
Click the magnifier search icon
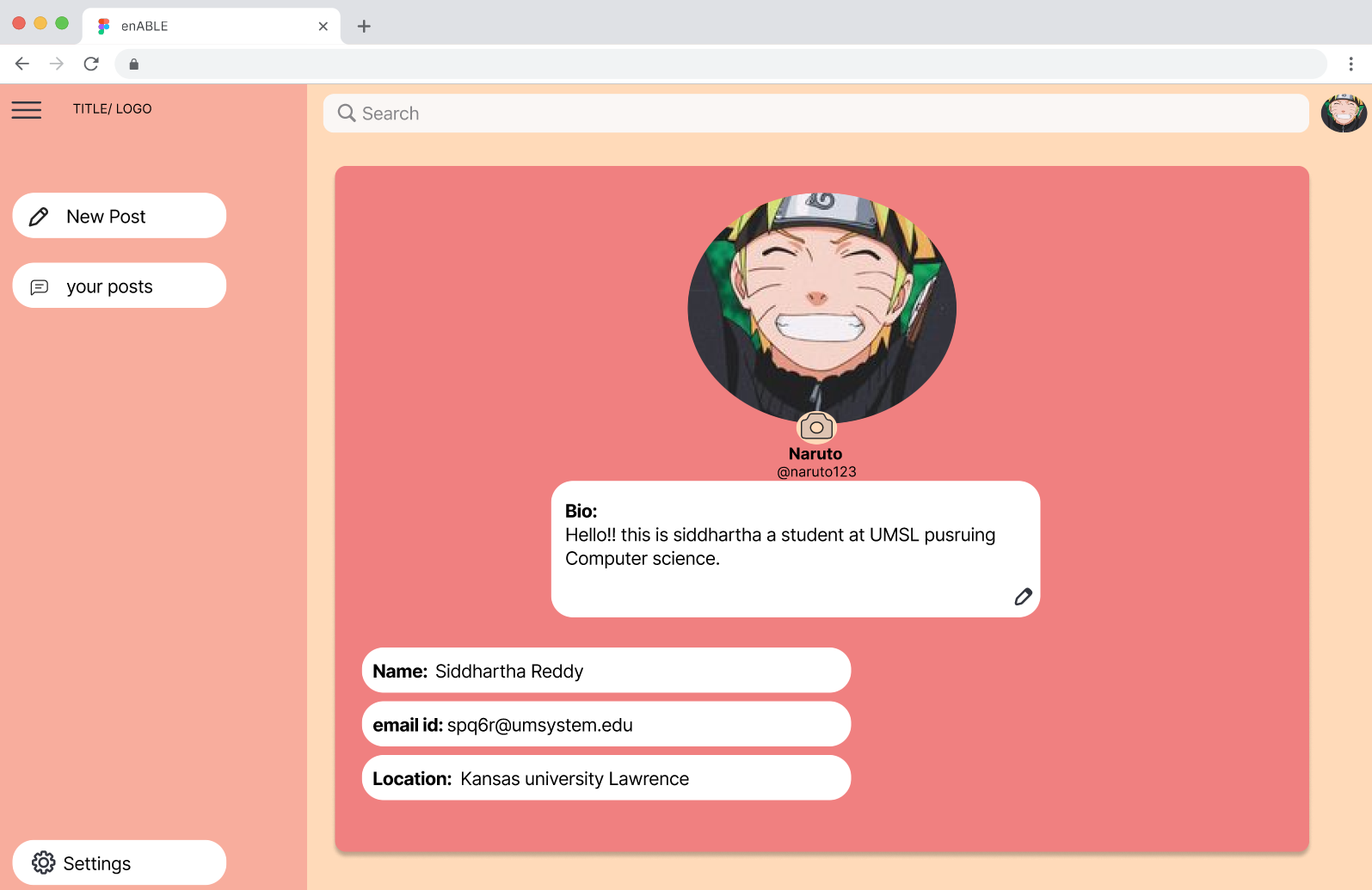pyautogui.click(x=347, y=114)
